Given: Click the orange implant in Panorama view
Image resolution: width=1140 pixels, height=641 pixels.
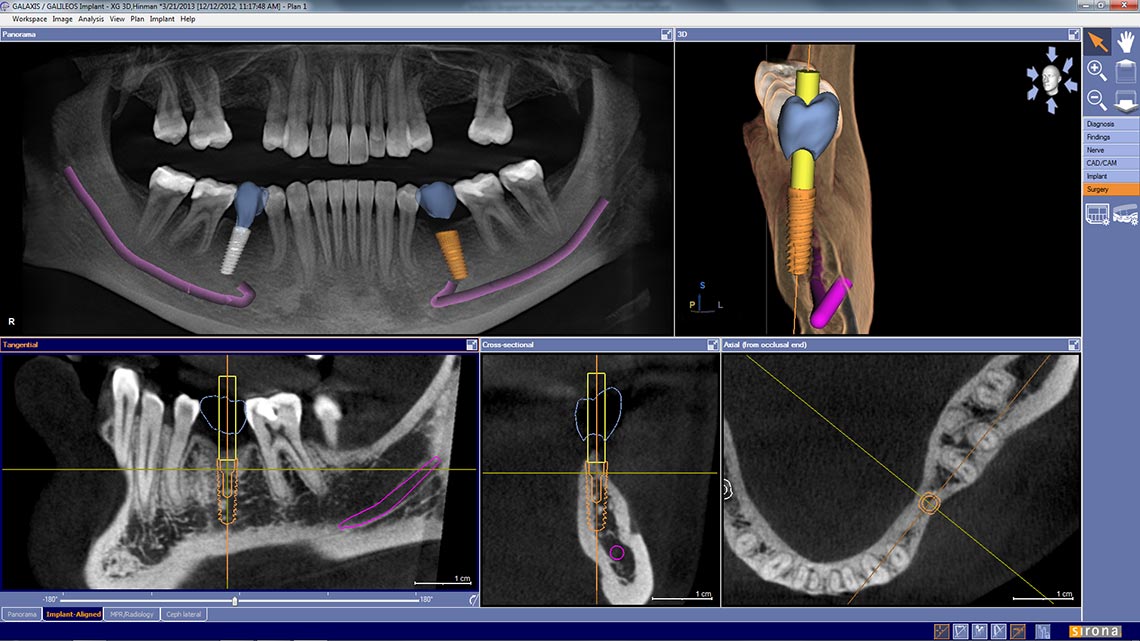Looking at the screenshot, I should [452, 255].
